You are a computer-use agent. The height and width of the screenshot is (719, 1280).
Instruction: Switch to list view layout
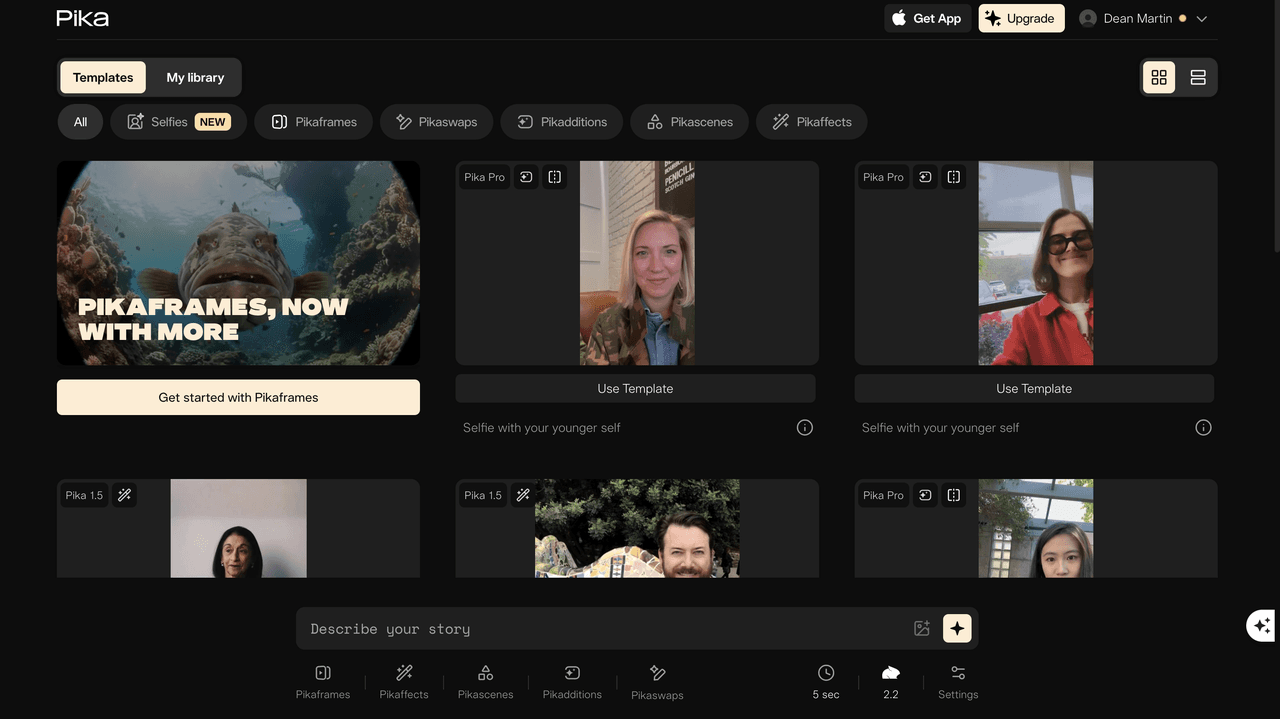tap(1198, 78)
